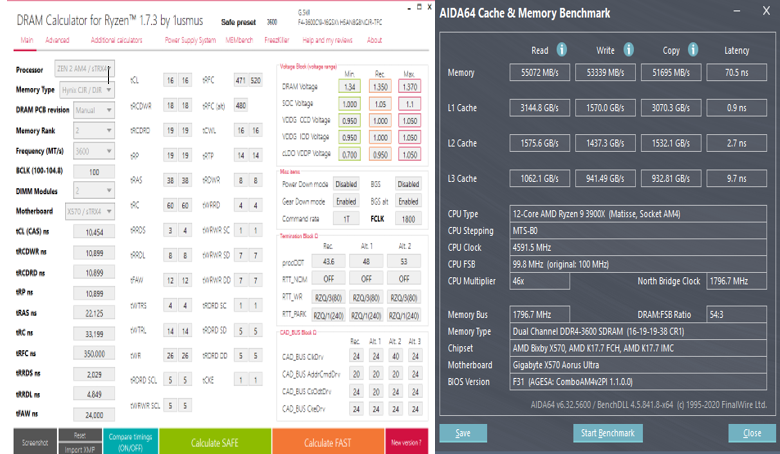The image size is (780, 454).
Task: Click the DRAM:FSB Ratio 54:3 value
Action: pos(737,314)
